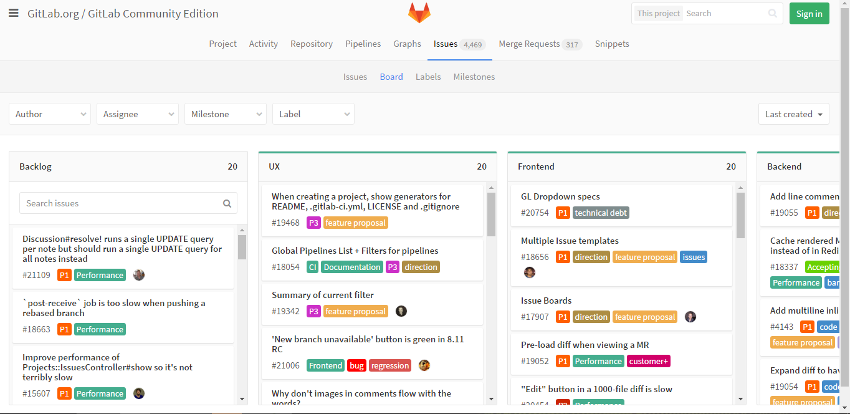Click the Backlog search issues magnifier icon
Viewport: 850px width, 414px height.
[227, 204]
